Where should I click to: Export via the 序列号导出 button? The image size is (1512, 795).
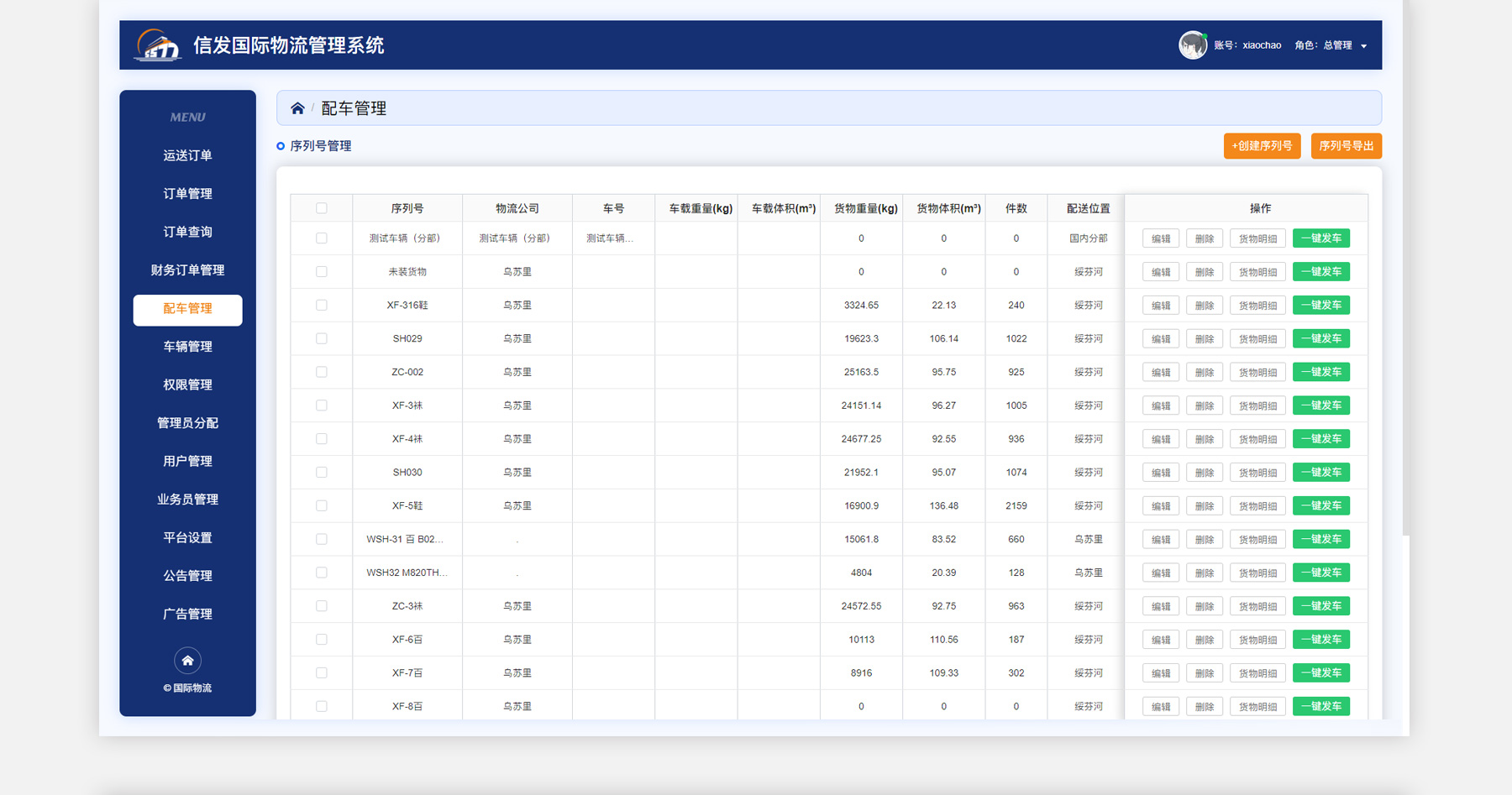point(1346,146)
